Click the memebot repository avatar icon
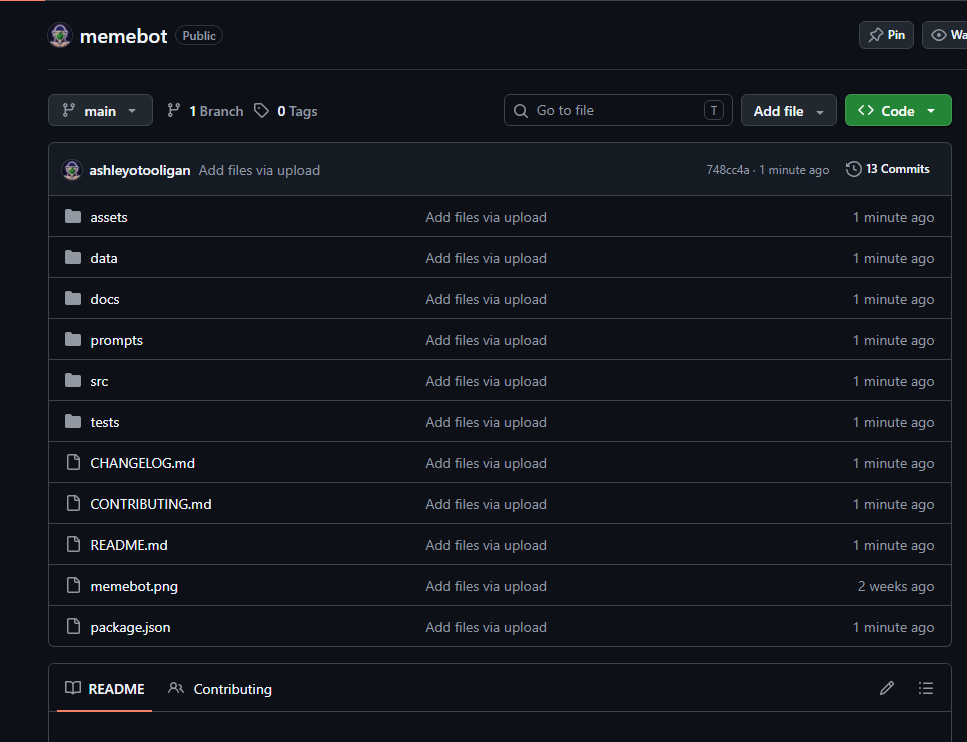 (x=60, y=36)
